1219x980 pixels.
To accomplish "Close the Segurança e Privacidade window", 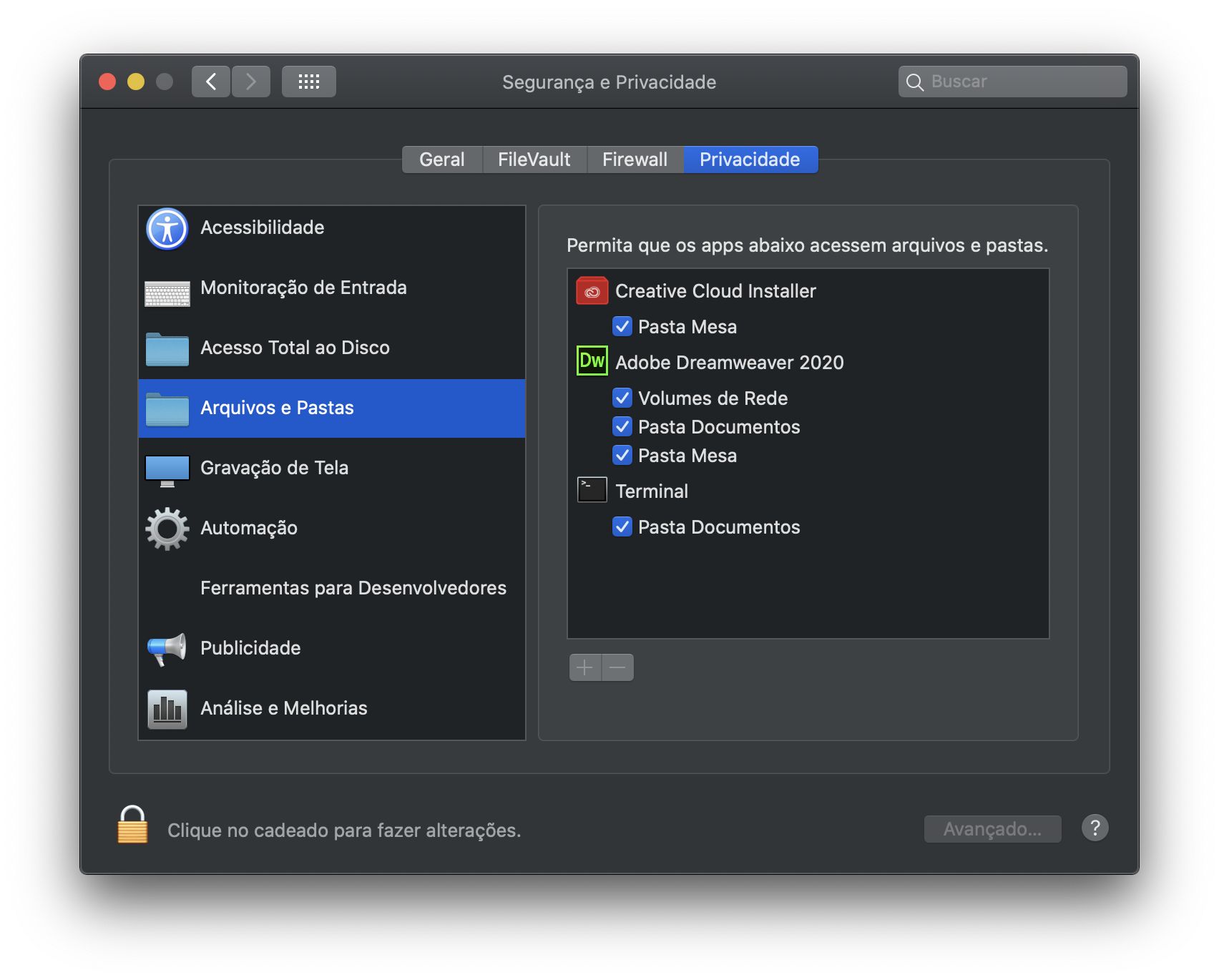I will 107,82.
